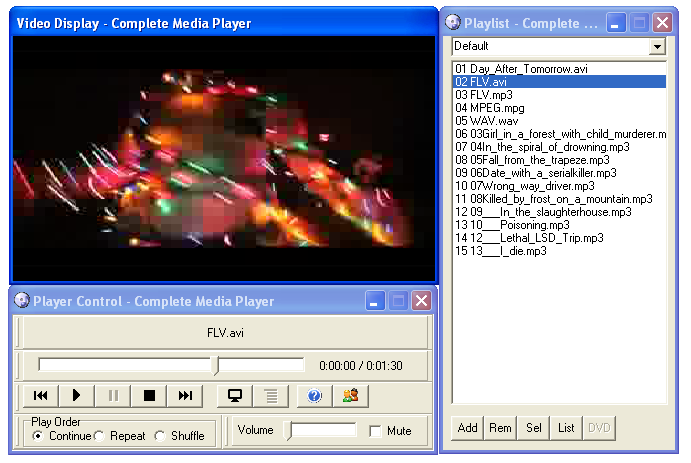Toggle the video display monitor icon
This screenshot has height=463, width=691.
point(235,396)
